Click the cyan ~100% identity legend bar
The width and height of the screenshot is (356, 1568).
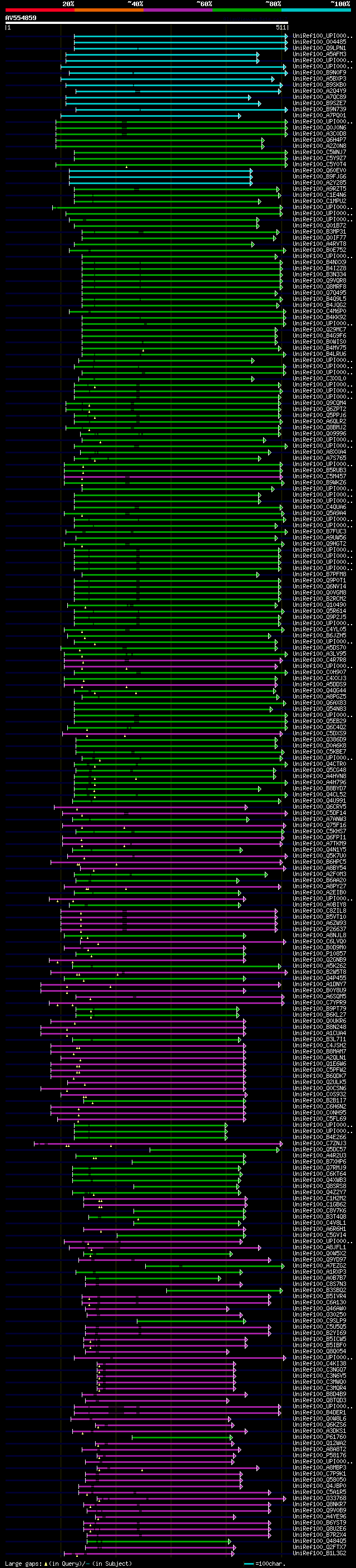316,10
